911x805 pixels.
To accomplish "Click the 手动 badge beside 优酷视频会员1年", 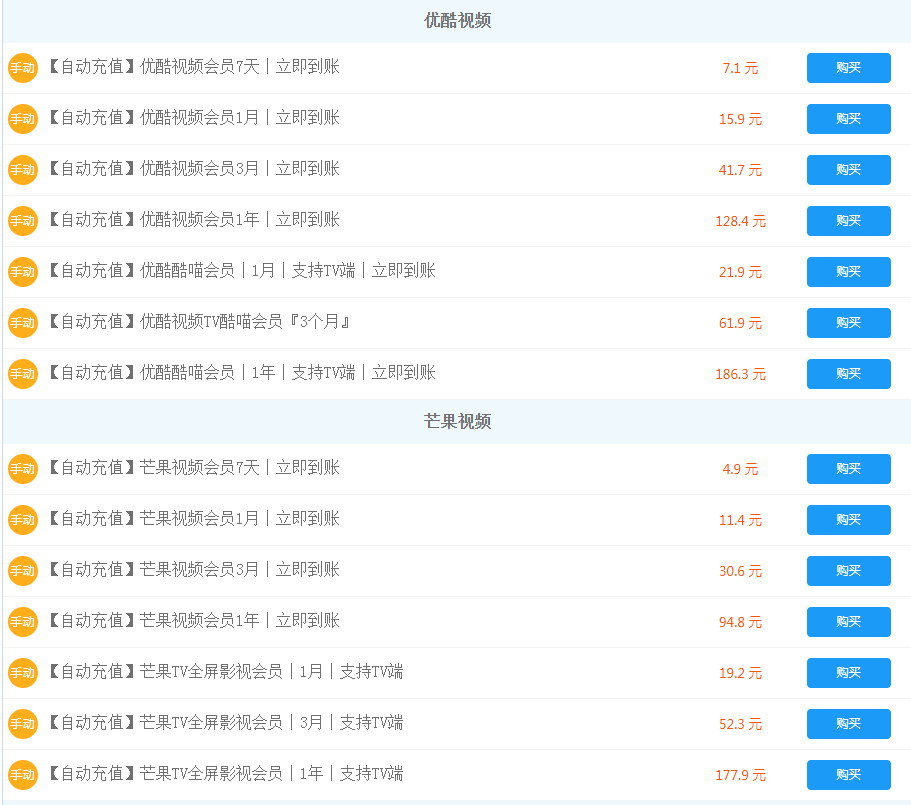I will coord(23,221).
